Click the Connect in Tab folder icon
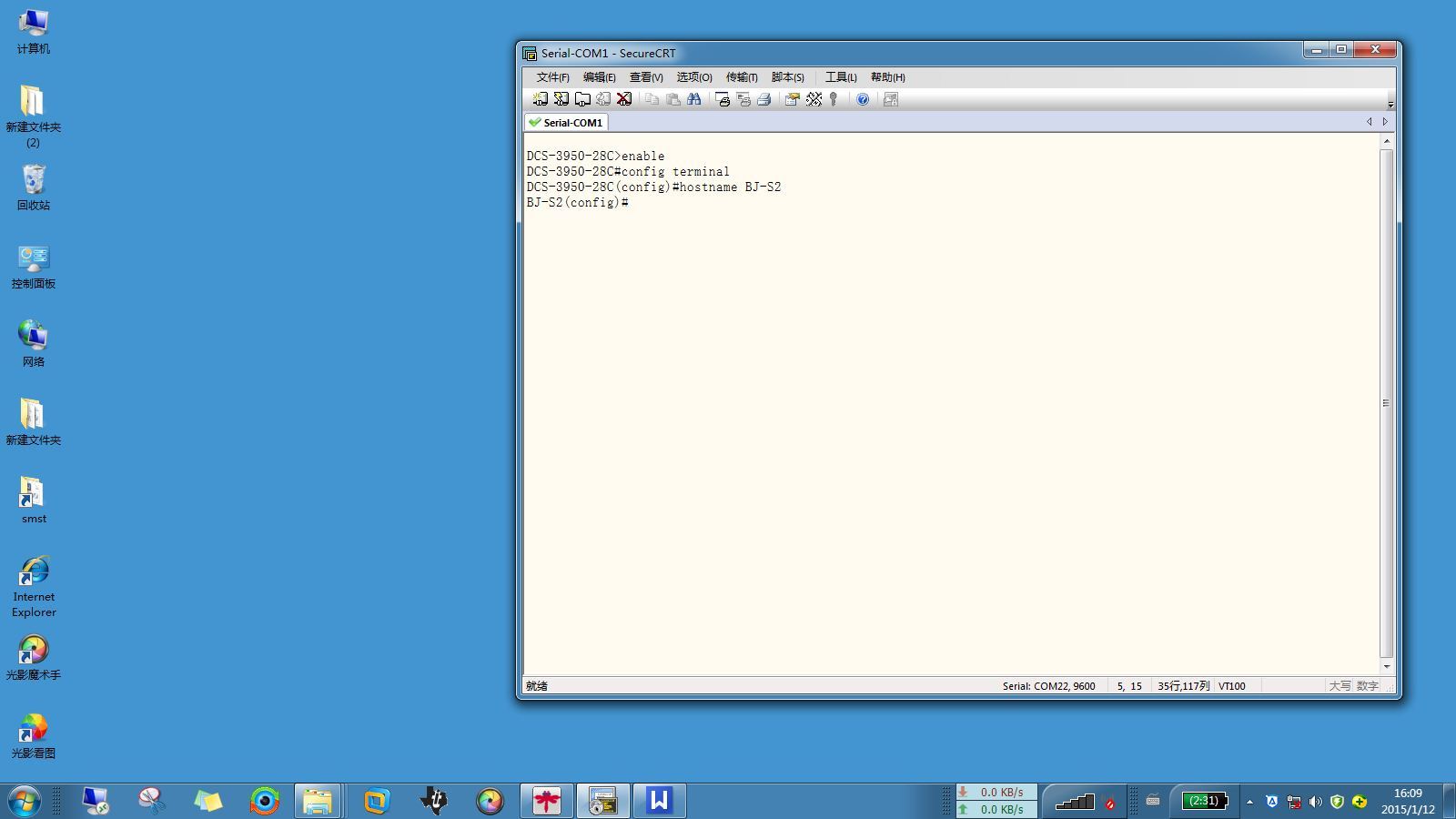 (x=582, y=99)
